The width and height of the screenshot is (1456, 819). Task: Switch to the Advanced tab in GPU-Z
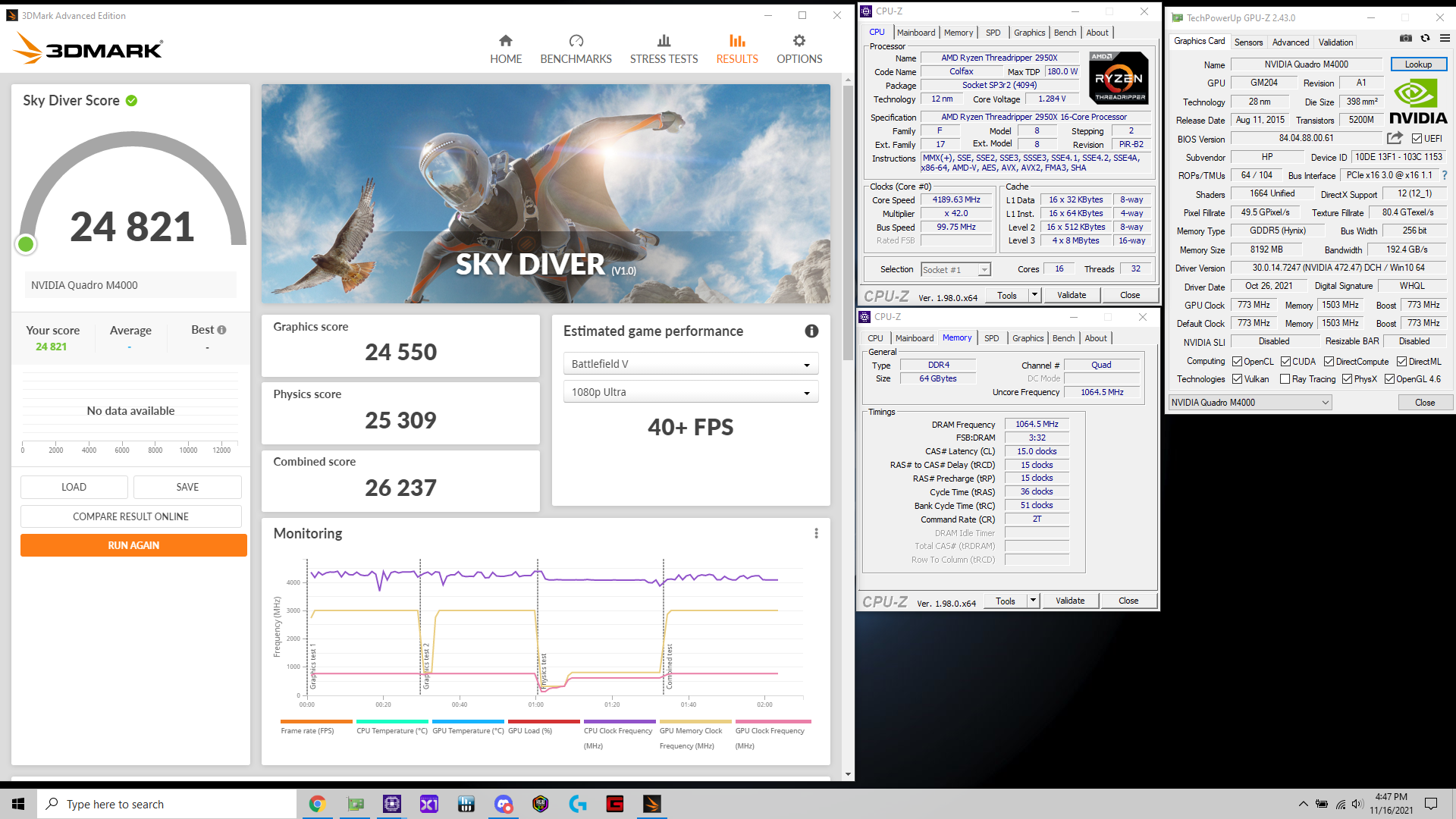(x=1290, y=42)
